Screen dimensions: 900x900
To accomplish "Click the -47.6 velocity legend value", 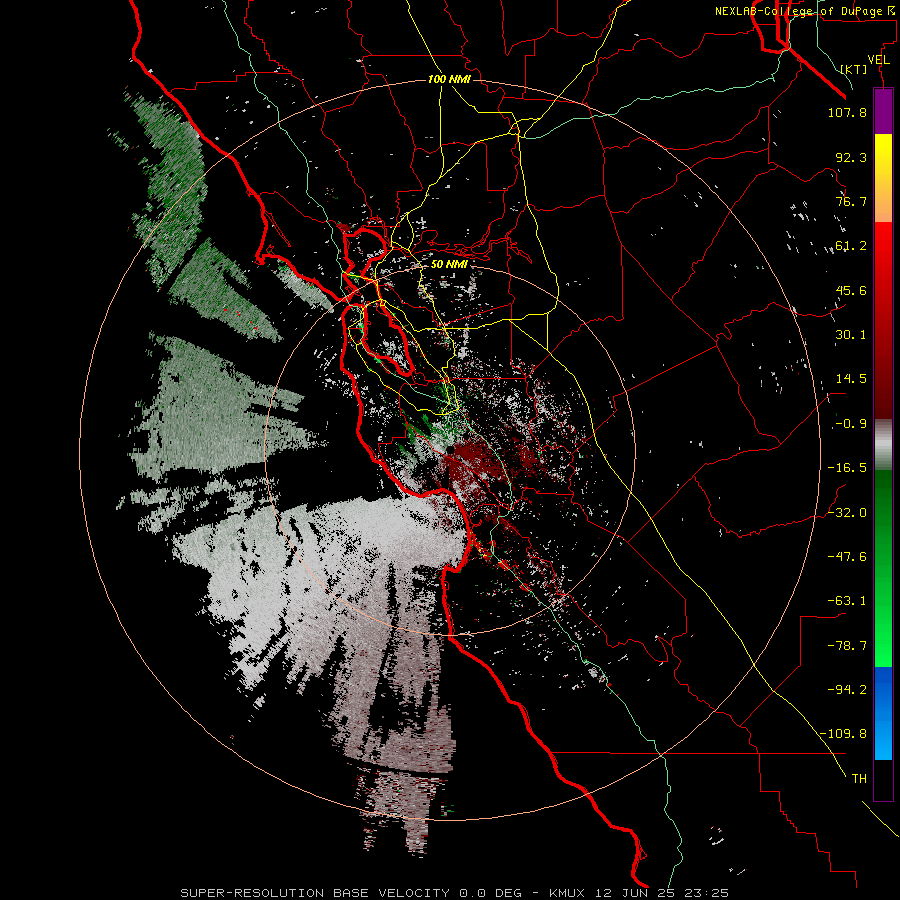I will 847,557.
